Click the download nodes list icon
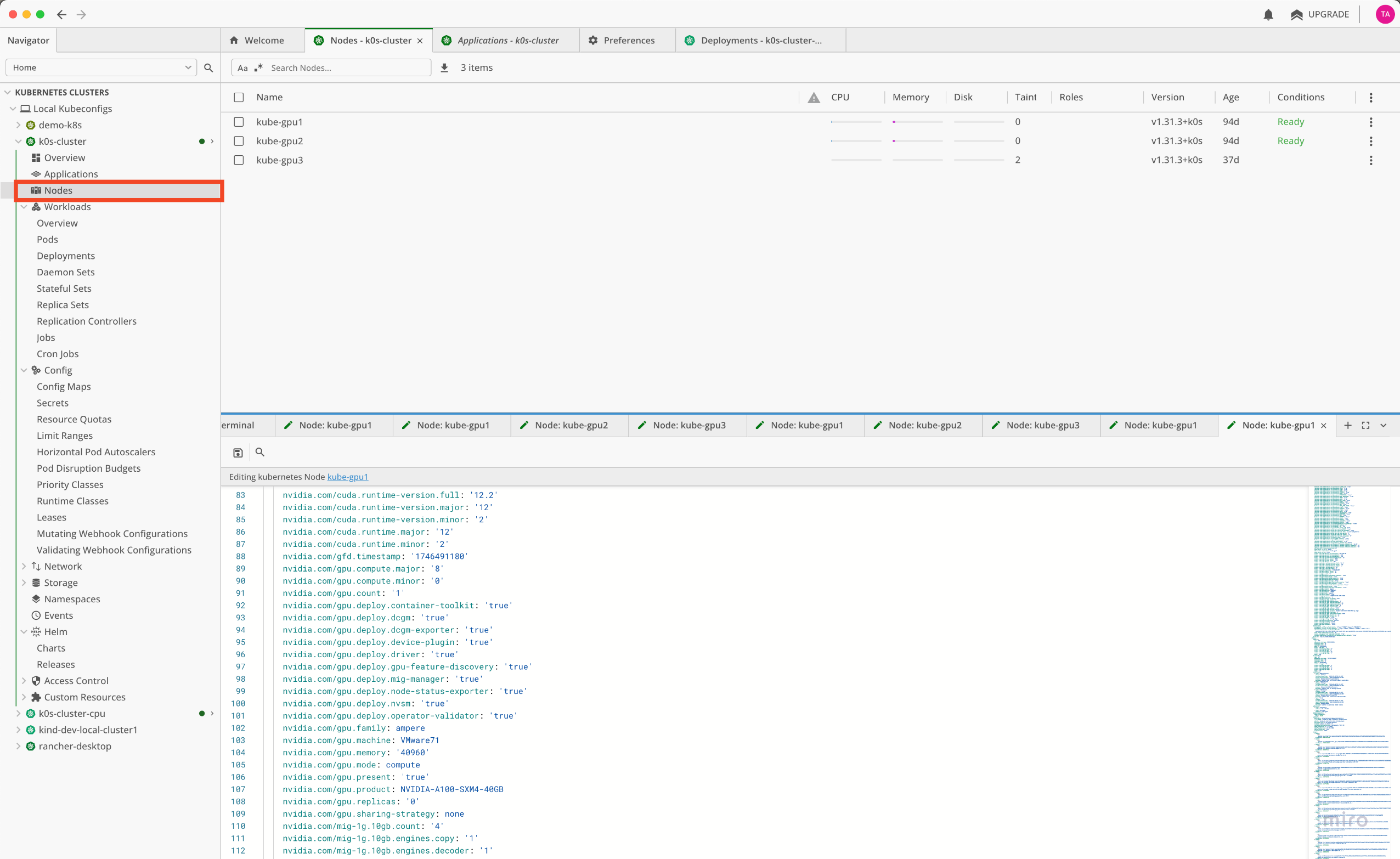This screenshot has width=1400, height=859. 444,68
